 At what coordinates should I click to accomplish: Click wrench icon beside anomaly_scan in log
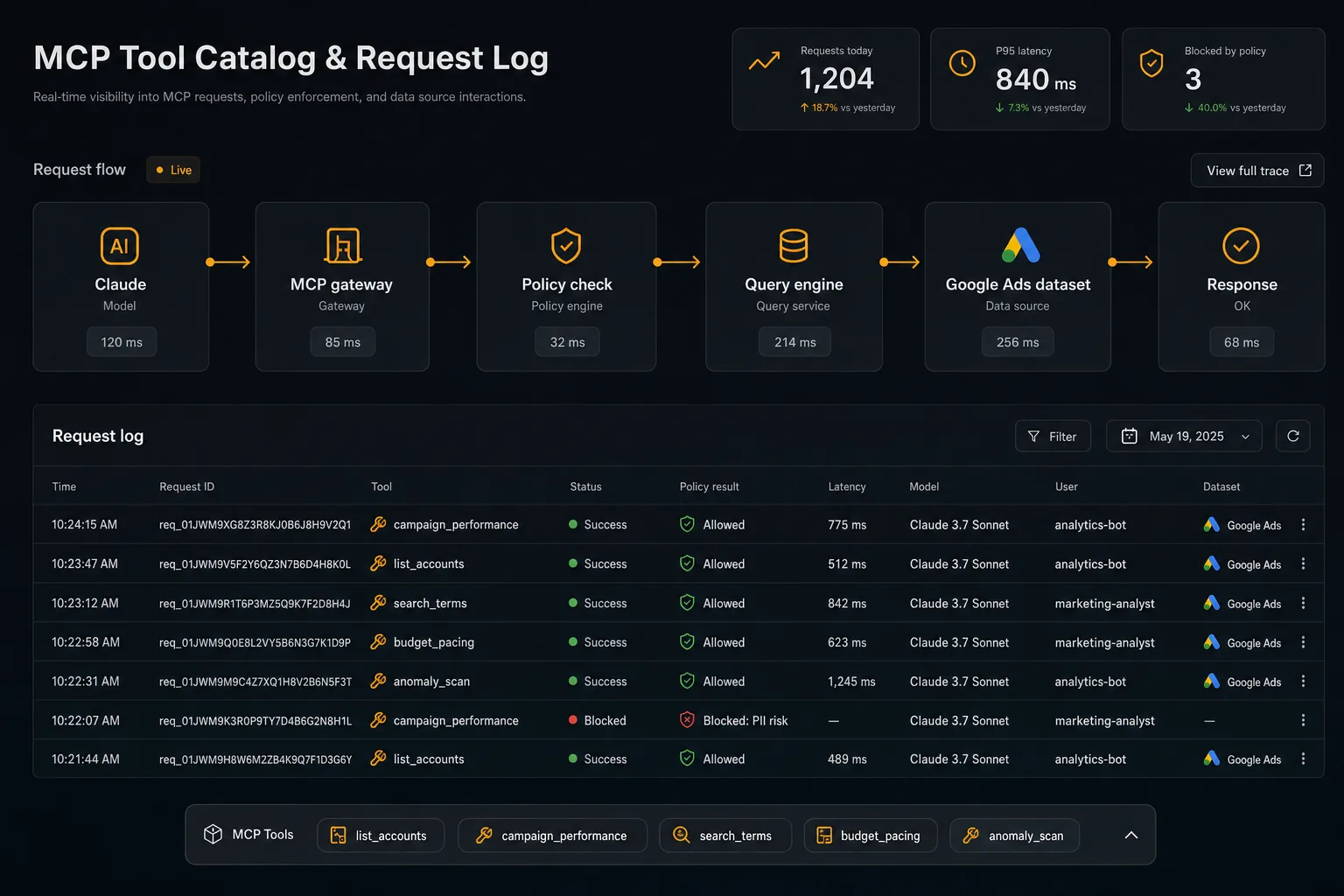pyautogui.click(x=378, y=681)
